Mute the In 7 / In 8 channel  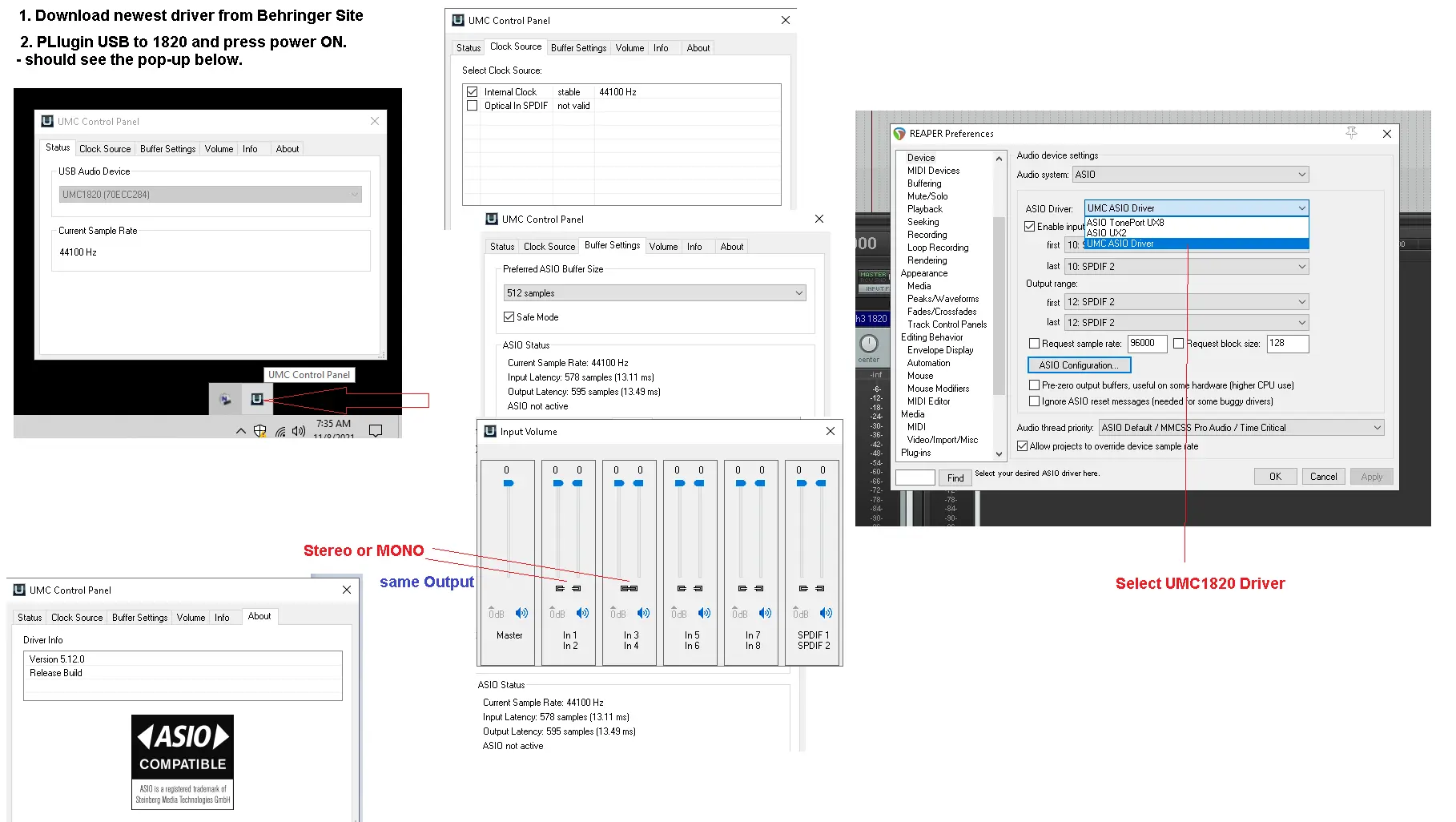click(x=766, y=613)
